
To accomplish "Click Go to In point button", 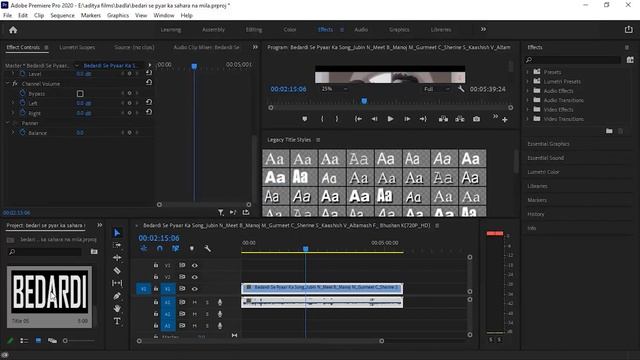I will click(x=358, y=119).
